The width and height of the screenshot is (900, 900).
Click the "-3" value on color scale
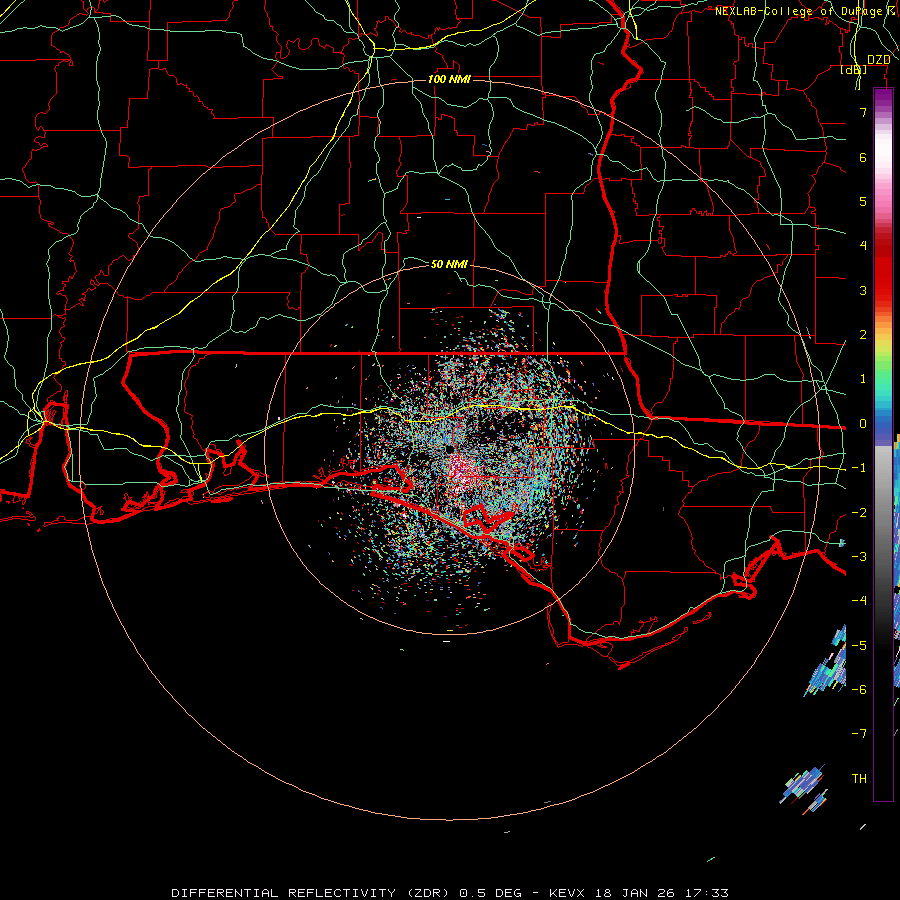tap(859, 557)
